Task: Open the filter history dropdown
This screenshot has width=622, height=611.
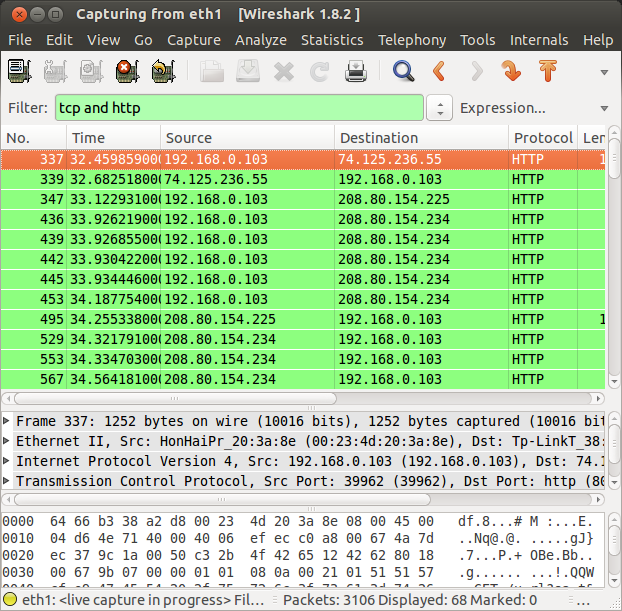Action: (440, 108)
